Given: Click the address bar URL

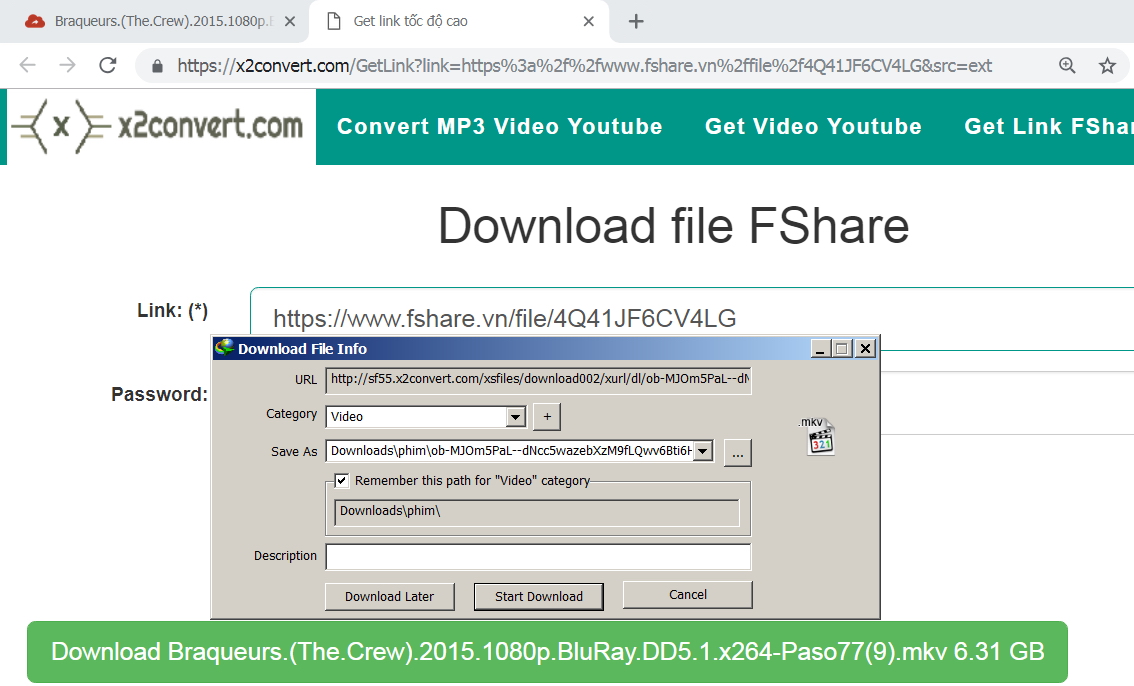Looking at the screenshot, I should click(584, 66).
